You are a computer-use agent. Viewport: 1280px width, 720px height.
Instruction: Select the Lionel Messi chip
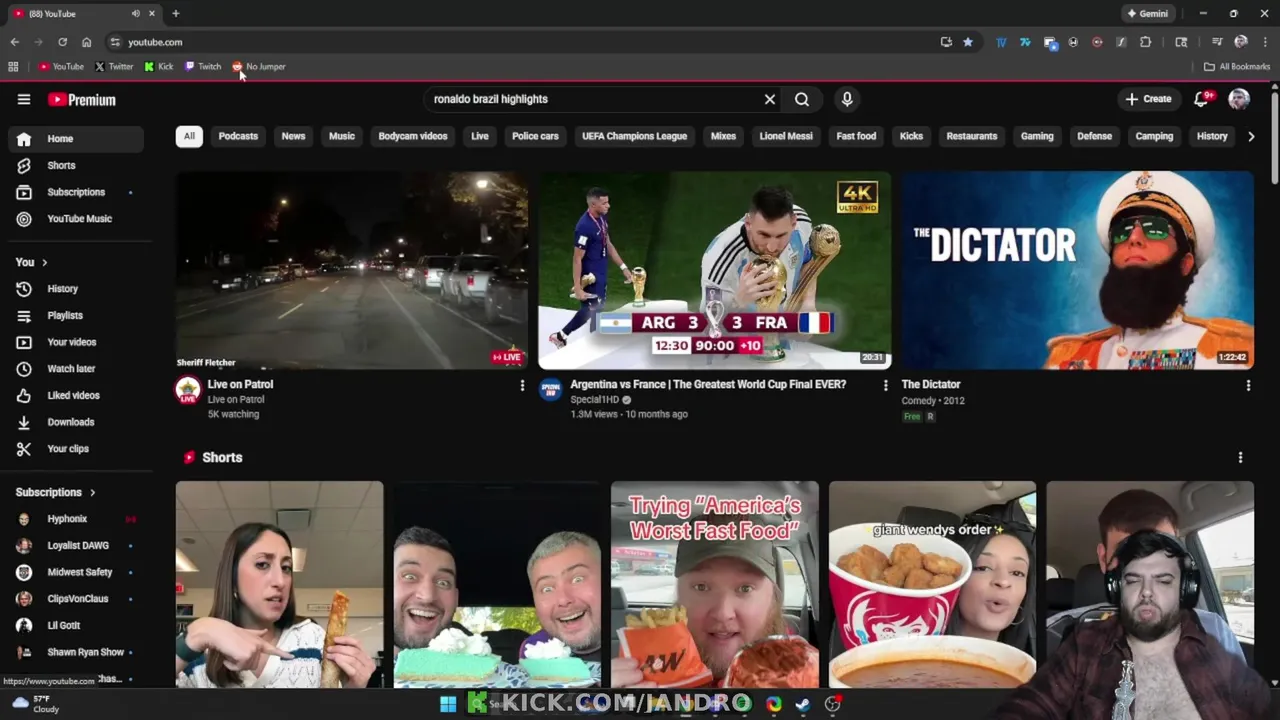tap(786, 136)
